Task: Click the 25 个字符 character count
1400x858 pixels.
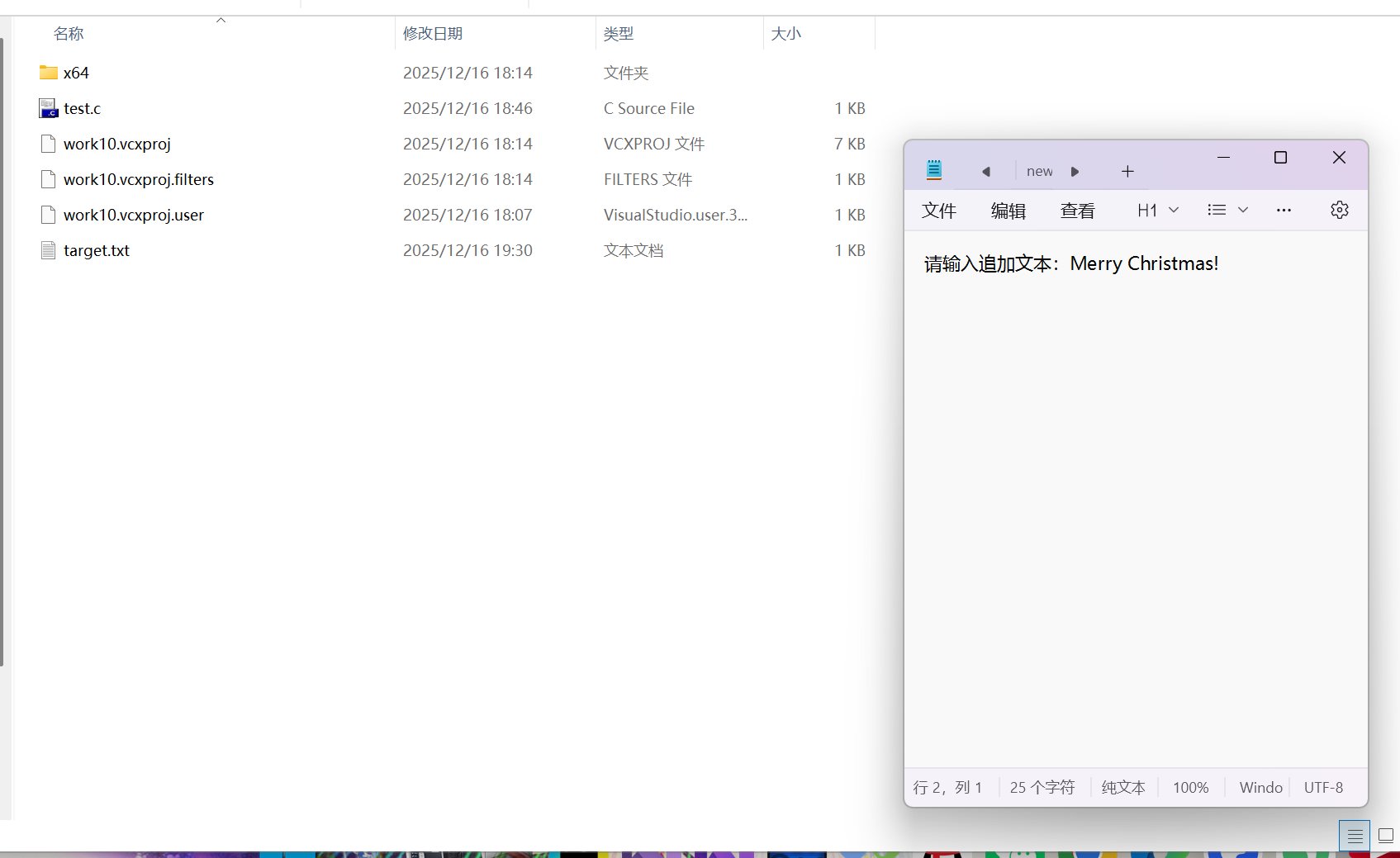Action: pos(1042,788)
